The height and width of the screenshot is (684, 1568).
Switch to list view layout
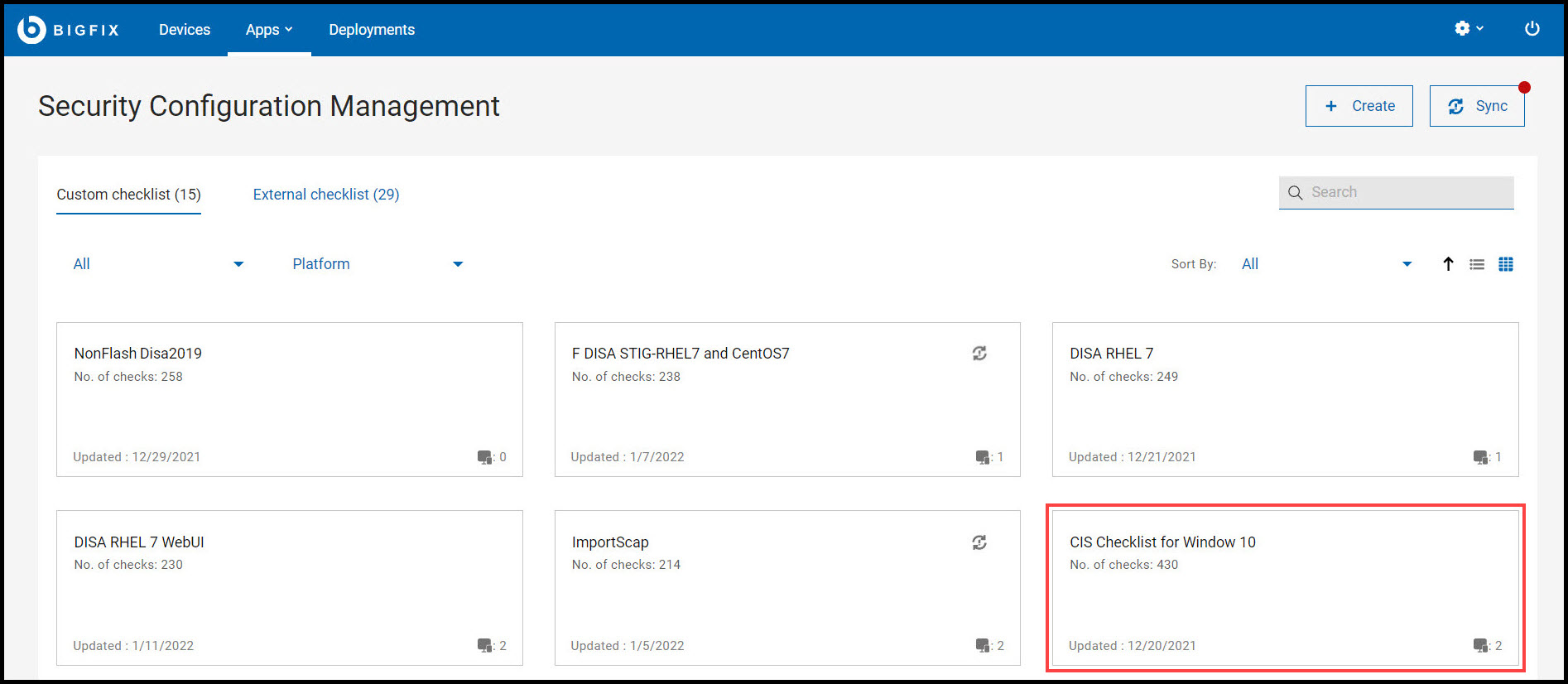click(x=1477, y=264)
